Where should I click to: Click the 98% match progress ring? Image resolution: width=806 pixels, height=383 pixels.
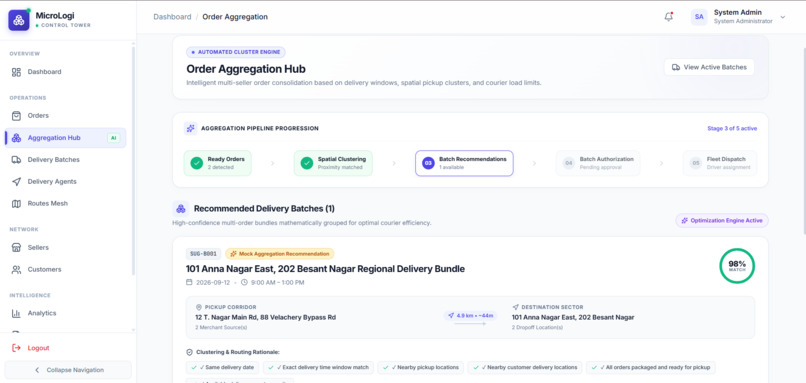click(x=737, y=266)
